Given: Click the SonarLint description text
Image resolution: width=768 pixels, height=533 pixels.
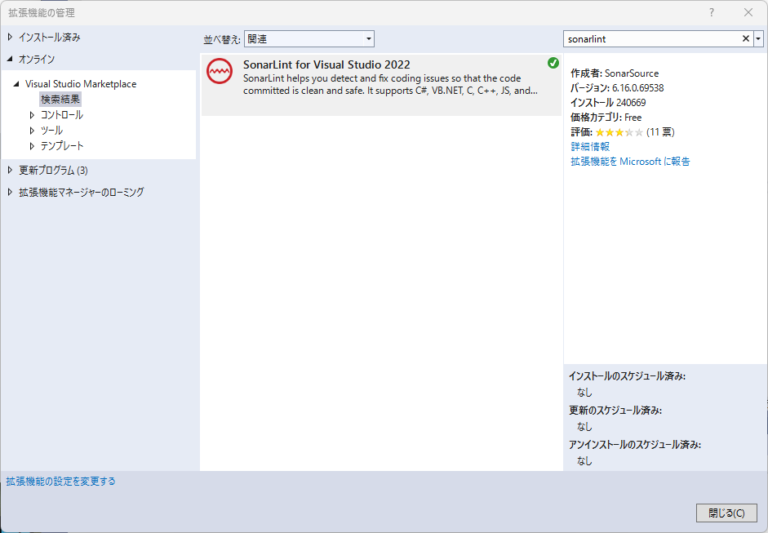Looking at the screenshot, I should pos(390,84).
